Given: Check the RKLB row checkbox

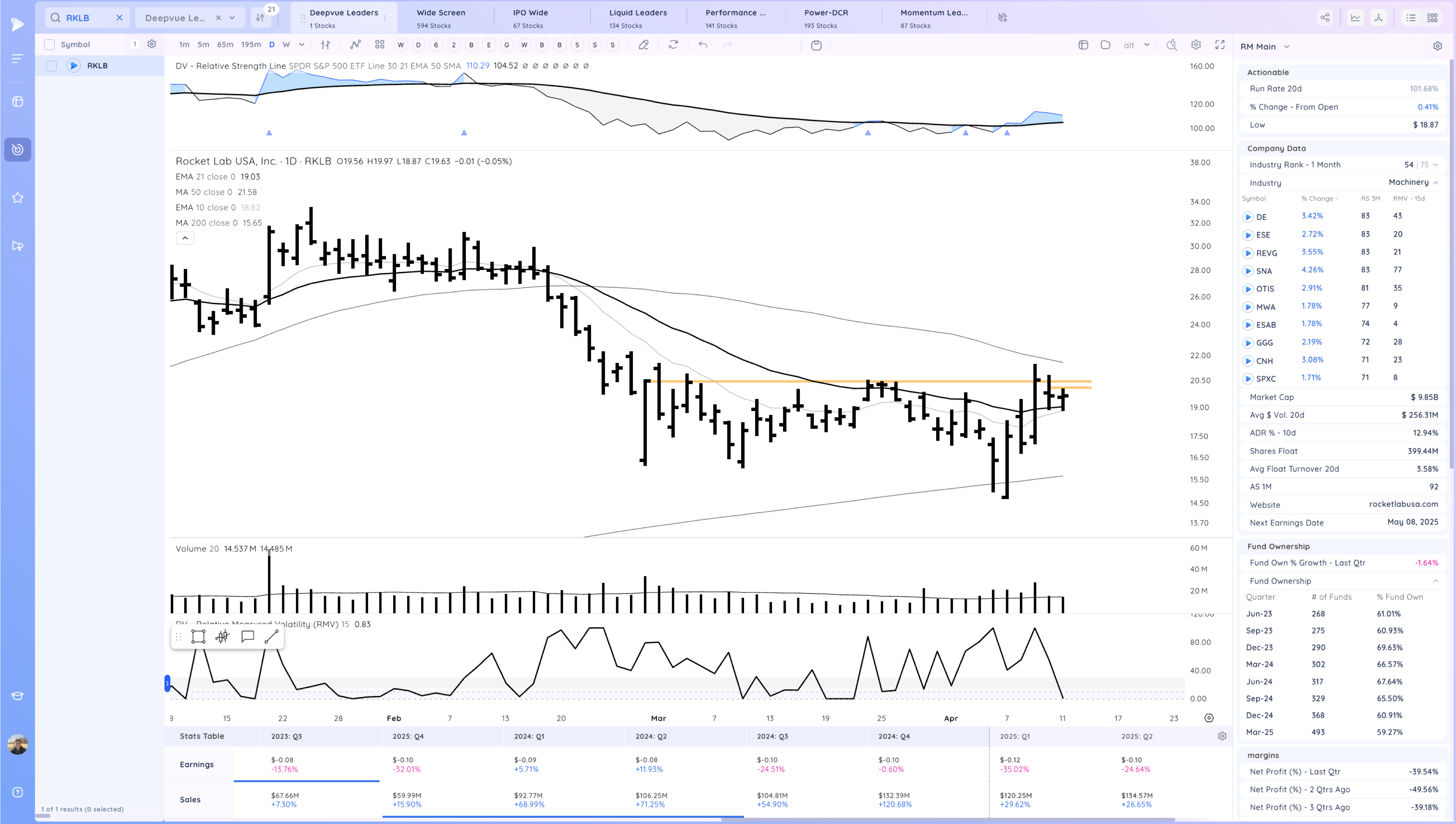Looking at the screenshot, I should coord(51,66).
